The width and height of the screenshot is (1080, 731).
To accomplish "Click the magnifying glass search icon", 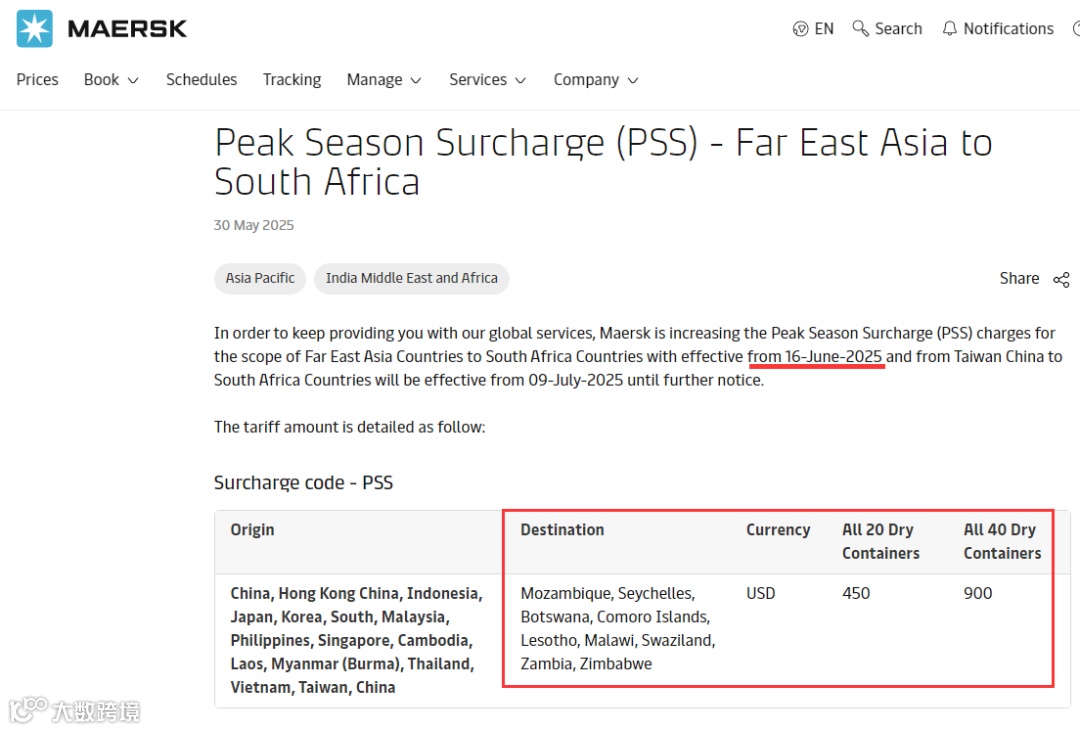I will [x=860, y=29].
